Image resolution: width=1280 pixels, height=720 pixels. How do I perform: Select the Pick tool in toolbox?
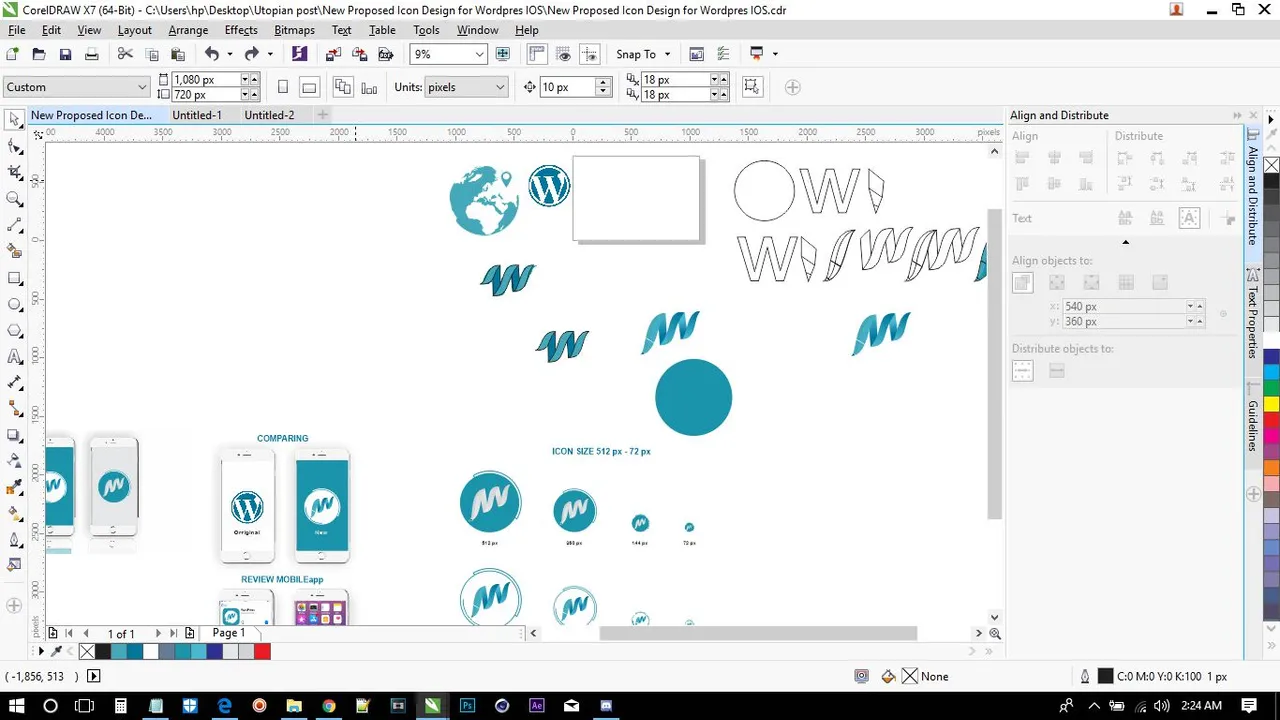click(15, 120)
